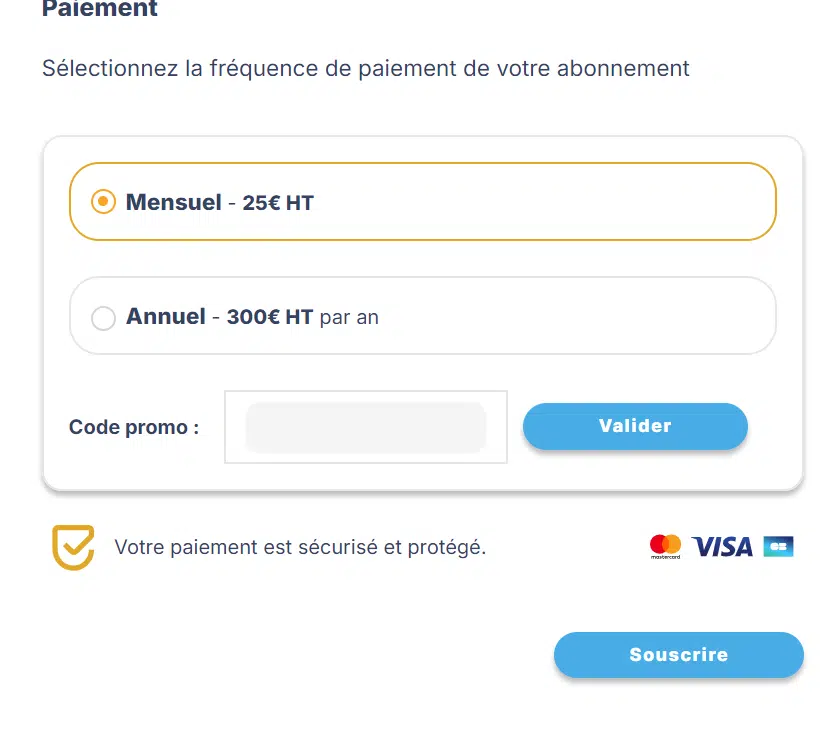Click the gold security shield checkmark icon
Image resolution: width=832 pixels, height=731 pixels.
[x=73, y=547]
